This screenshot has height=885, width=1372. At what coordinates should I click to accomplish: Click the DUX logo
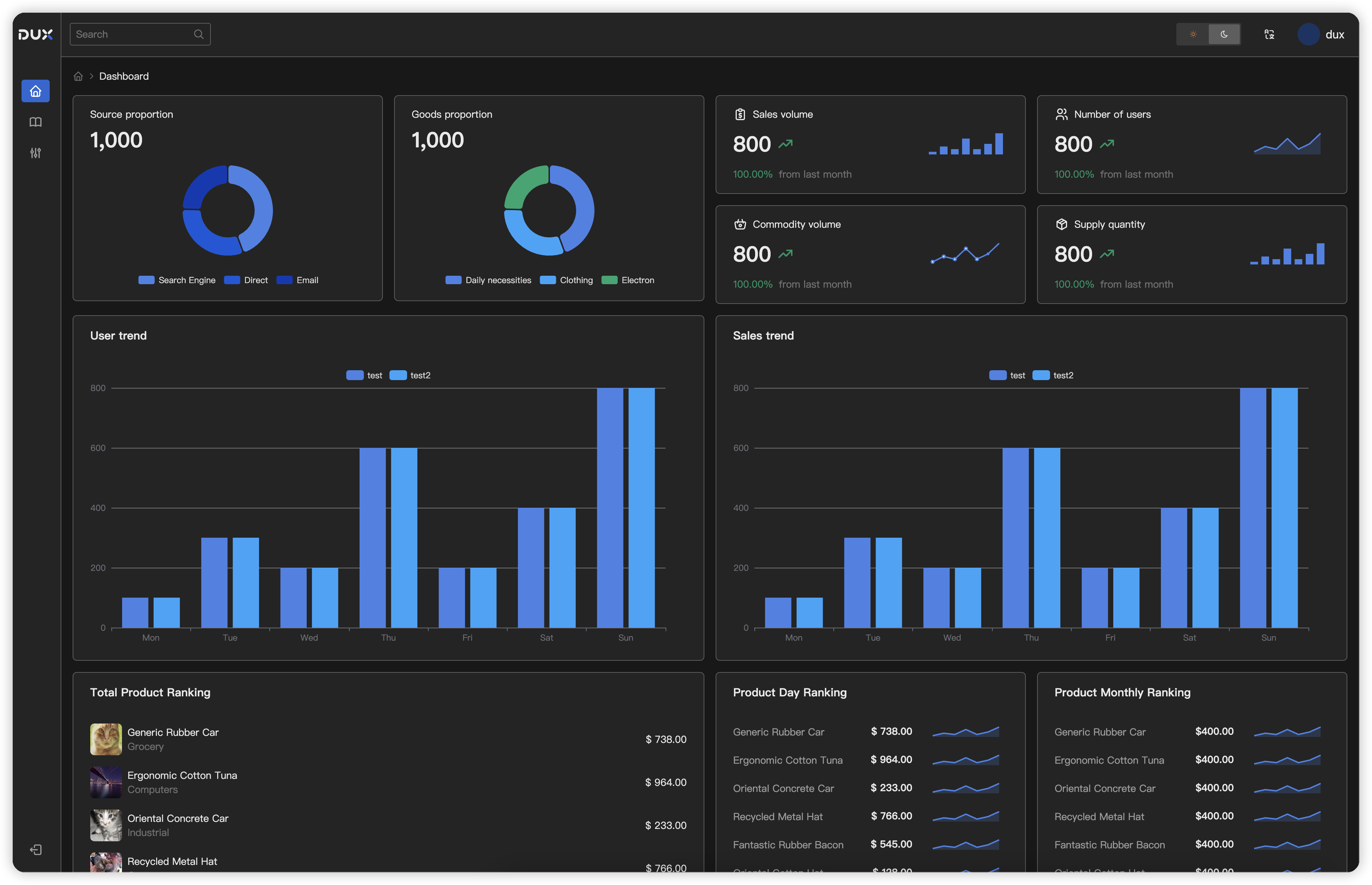36,34
